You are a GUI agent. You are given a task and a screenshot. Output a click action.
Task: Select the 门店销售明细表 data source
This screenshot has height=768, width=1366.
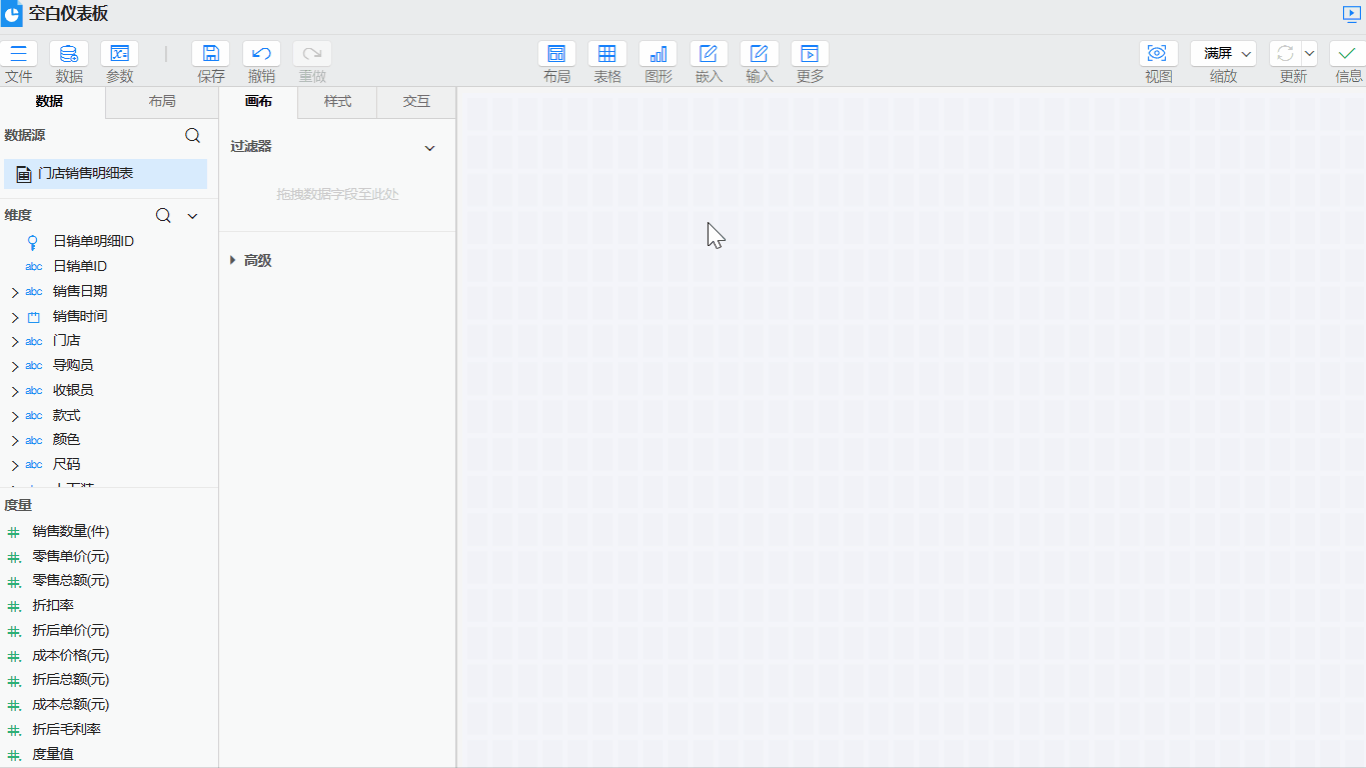(x=86, y=174)
